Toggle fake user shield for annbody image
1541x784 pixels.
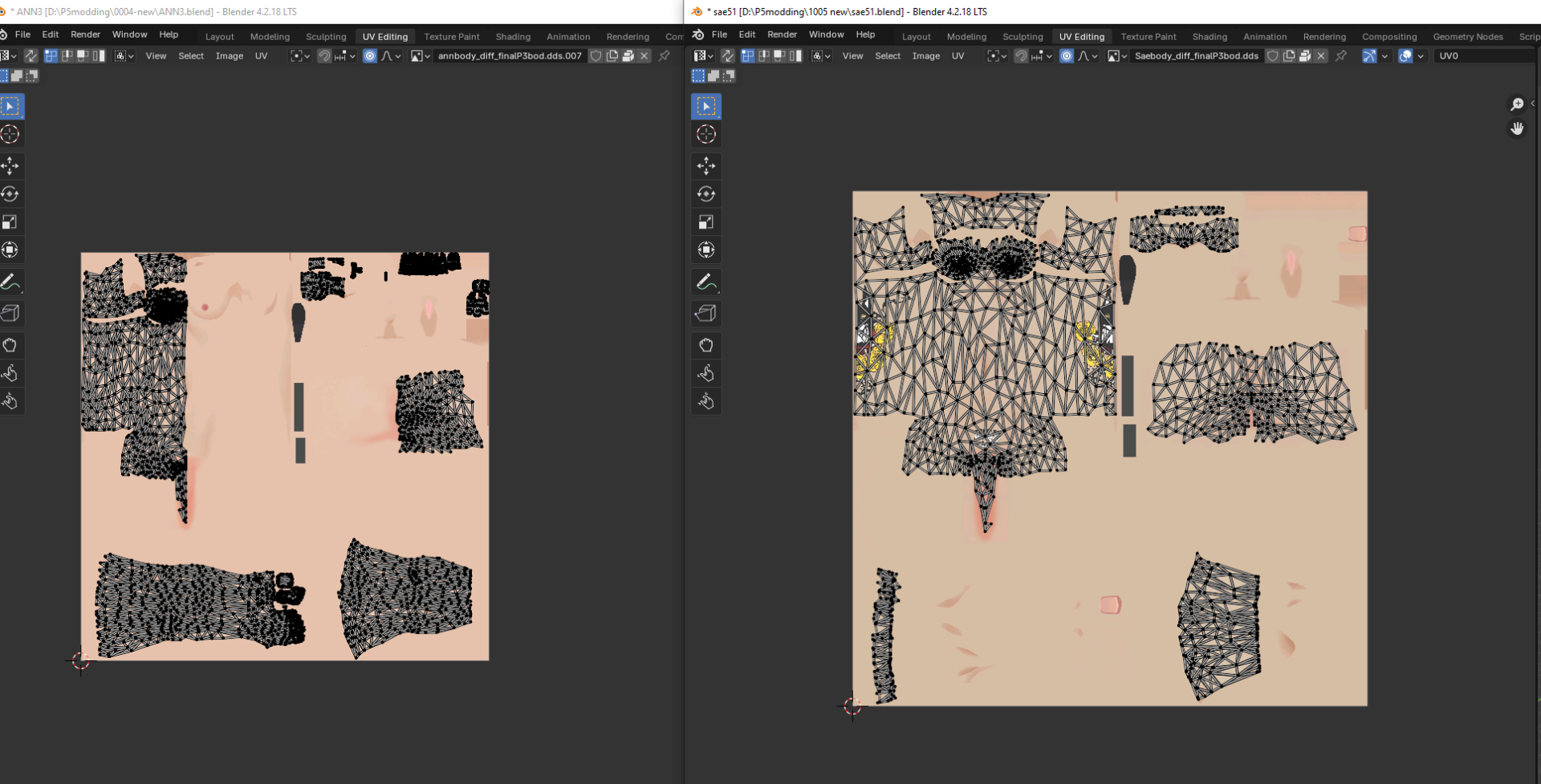(596, 56)
